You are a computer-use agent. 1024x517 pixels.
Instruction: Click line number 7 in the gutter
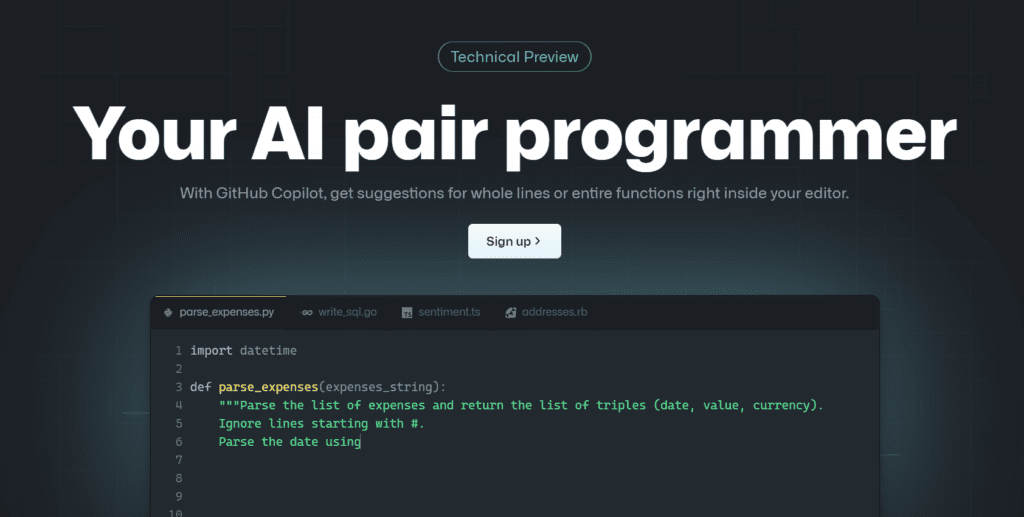(178, 460)
